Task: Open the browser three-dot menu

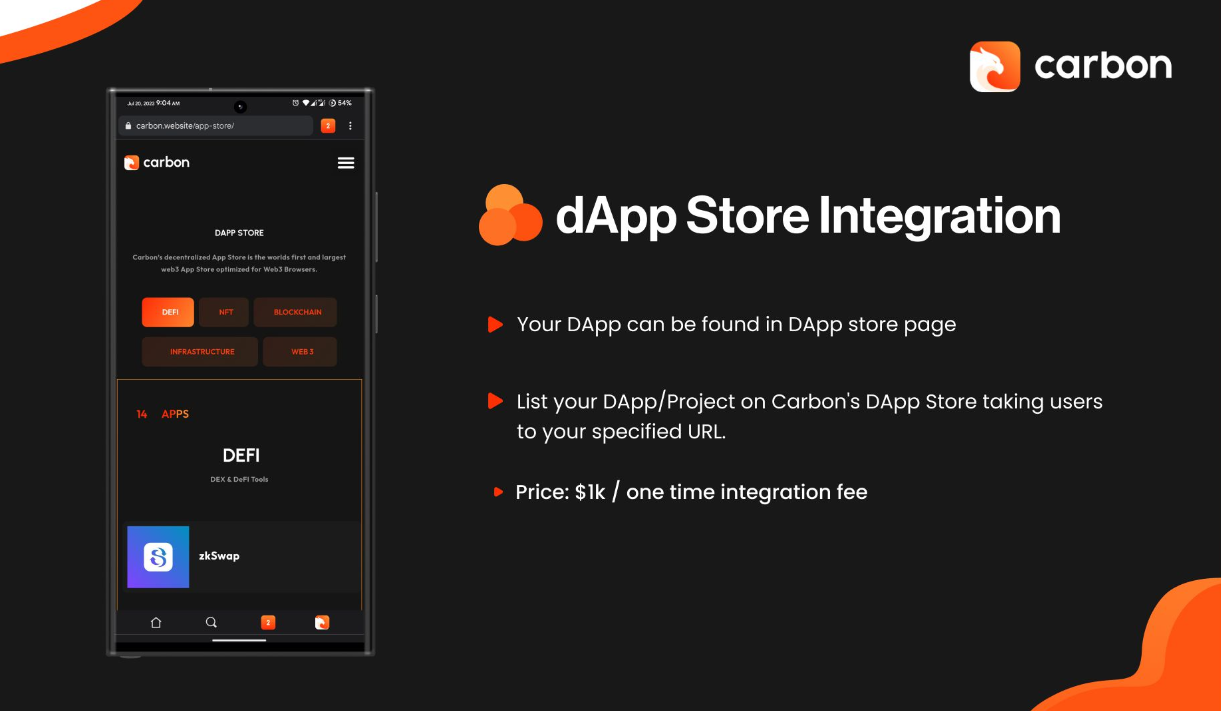Action: click(349, 125)
